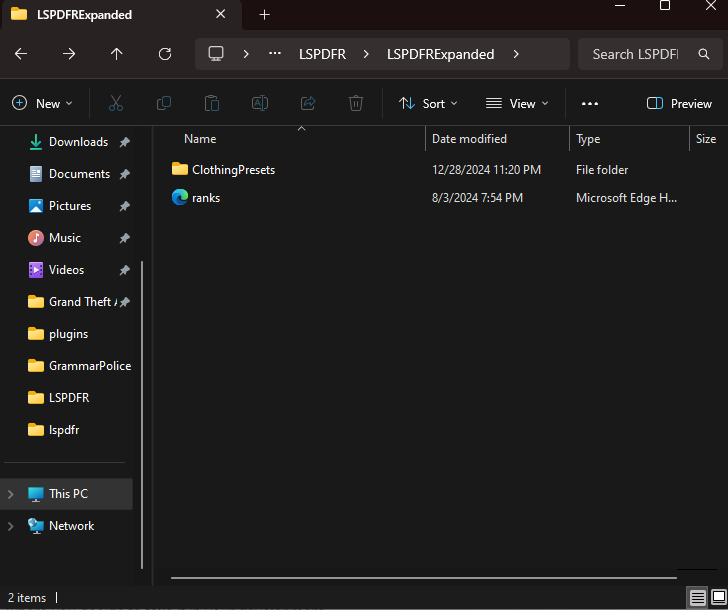Sort by Size column header
Viewport: 728px width, 610px height.
pyautogui.click(x=706, y=139)
